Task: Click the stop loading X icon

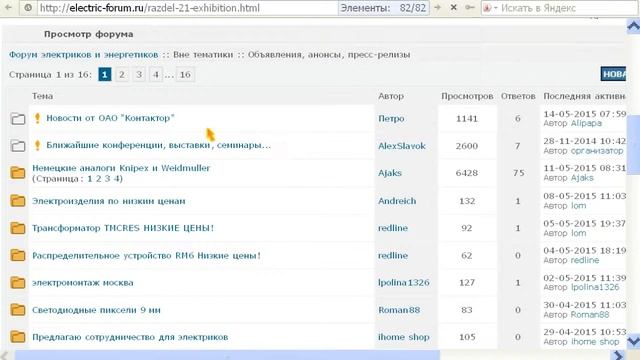Action: coord(453,7)
